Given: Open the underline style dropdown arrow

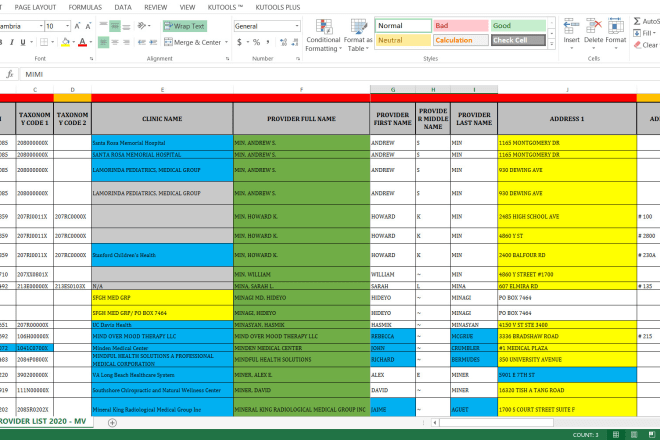Looking at the screenshot, I should click(31, 42).
